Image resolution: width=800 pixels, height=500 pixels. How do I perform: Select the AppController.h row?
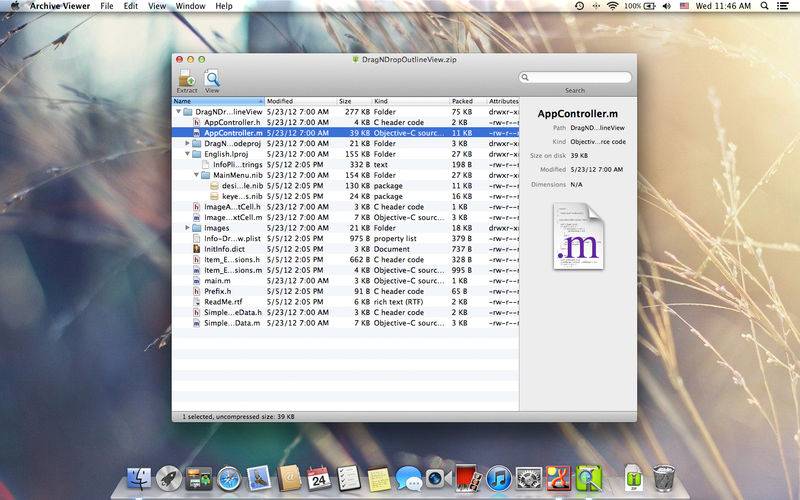point(345,122)
